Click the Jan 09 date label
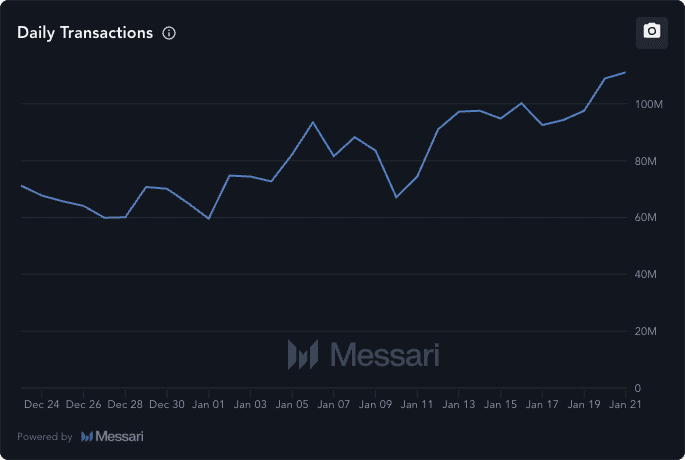 click(x=375, y=405)
